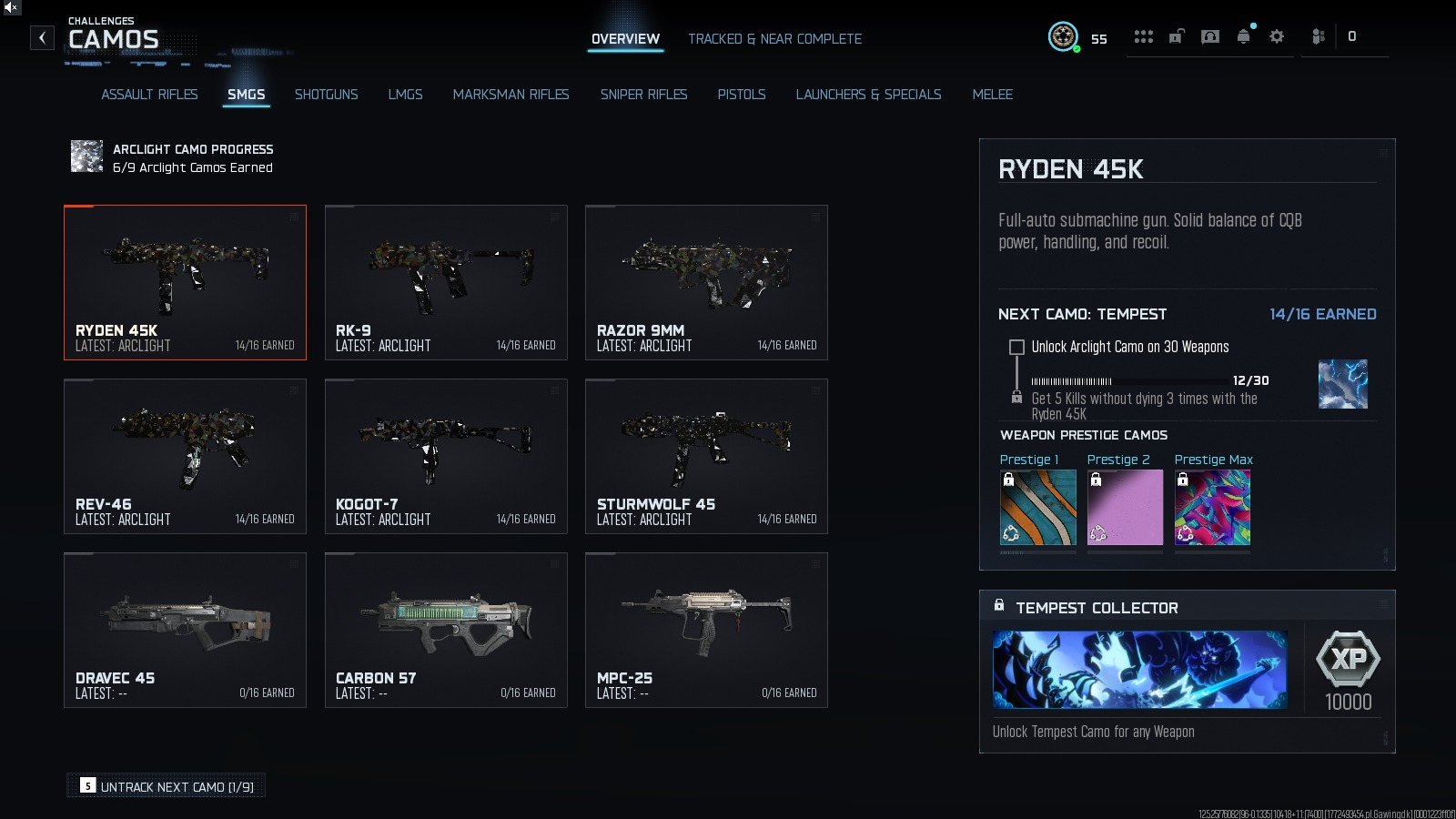
Task: Select the SMGs category
Action: (247, 95)
